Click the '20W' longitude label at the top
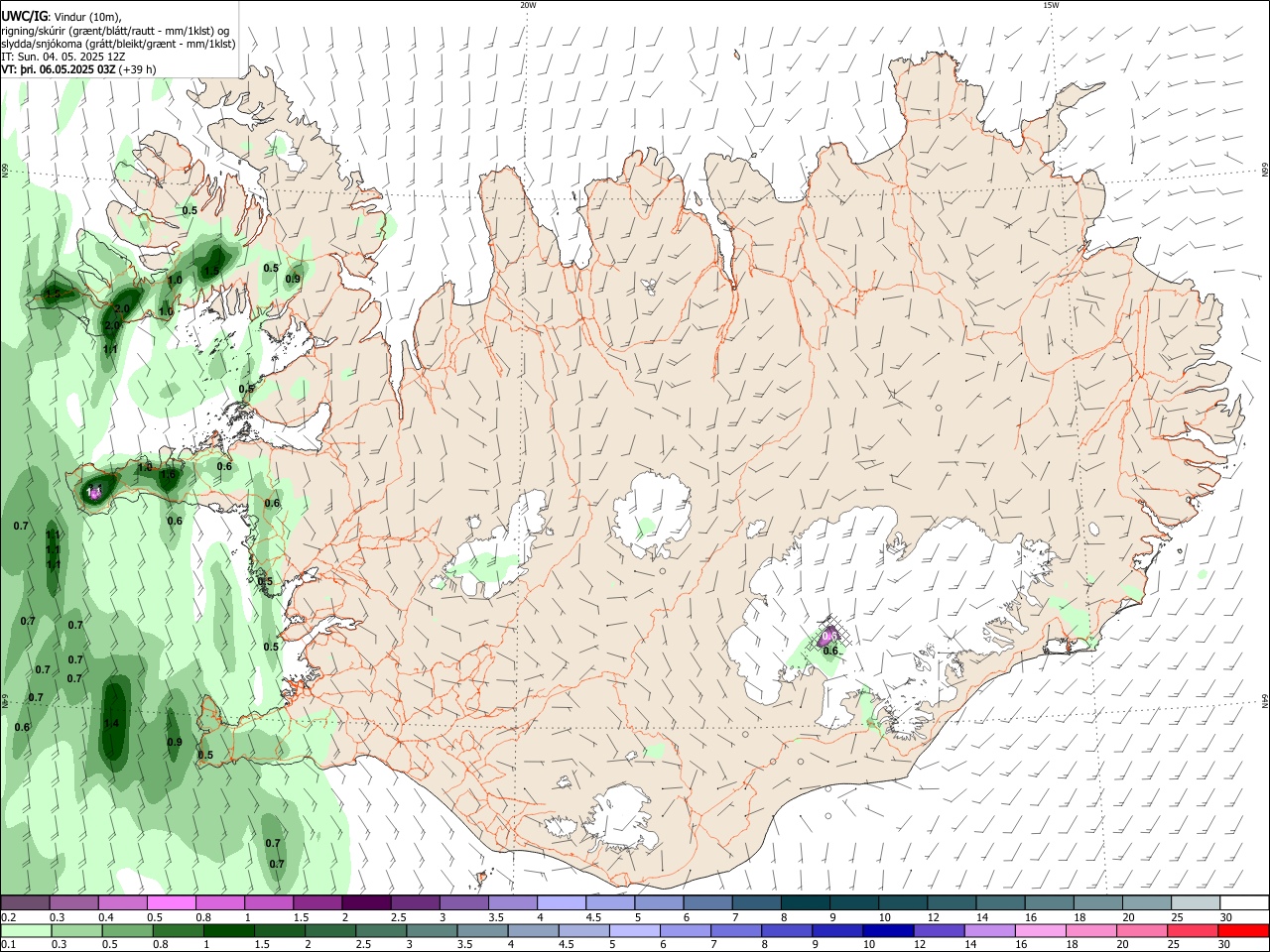Image resolution: width=1270 pixels, height=952 pixels. pyautogui.click(x=528, y=5)
